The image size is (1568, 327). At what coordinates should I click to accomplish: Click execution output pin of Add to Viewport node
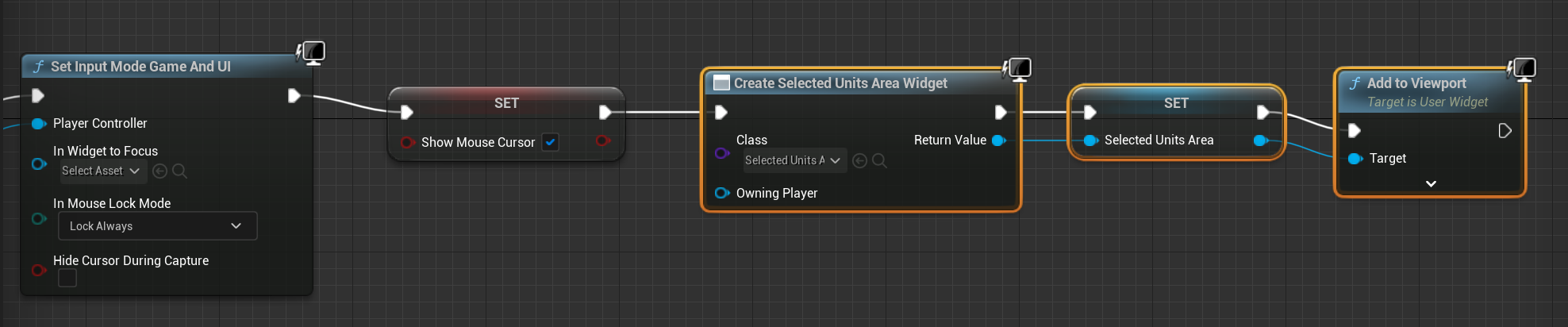1505,130
